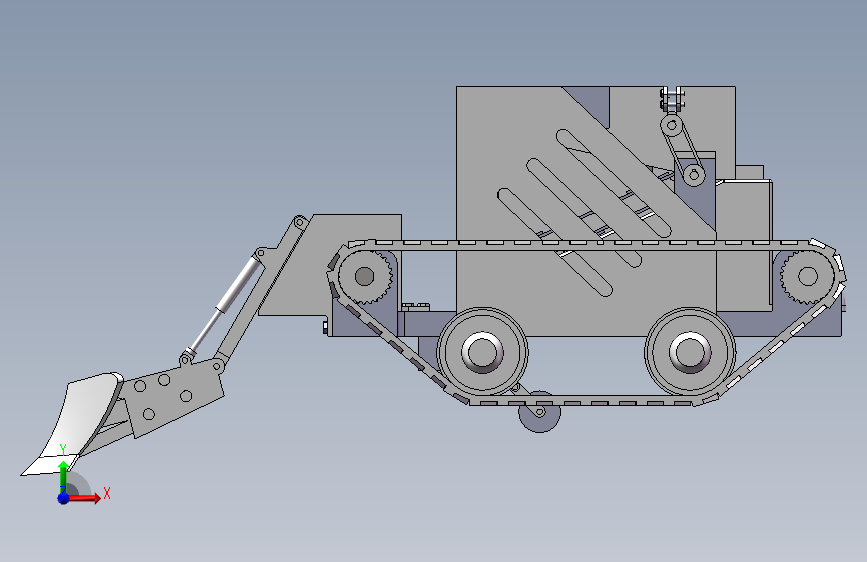Click the blue Z axis ball of the triad
The width and height of the screenshot is (867, 562).
point(64,498)
